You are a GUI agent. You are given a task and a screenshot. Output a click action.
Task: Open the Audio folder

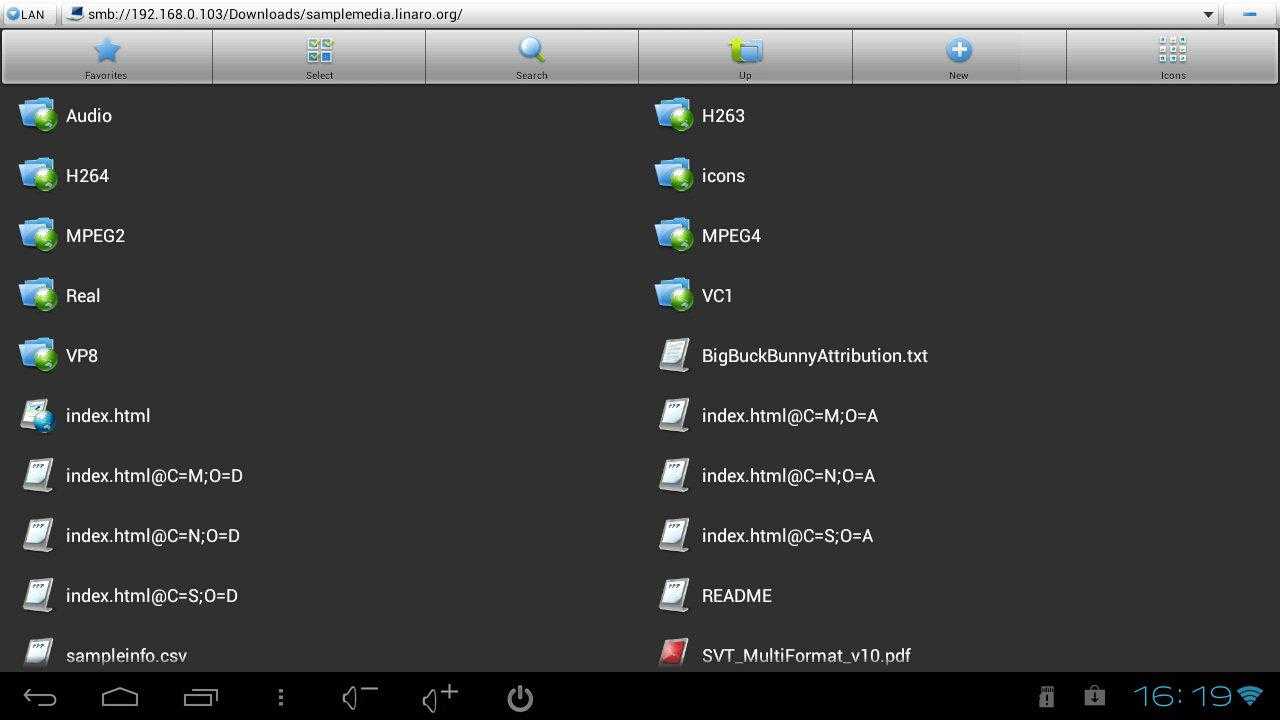(x=88, y=116)
